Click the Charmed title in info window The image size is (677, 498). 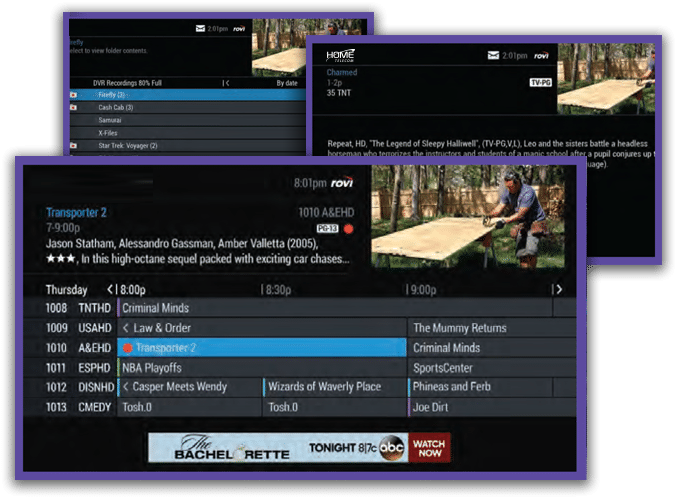point(342,72)
